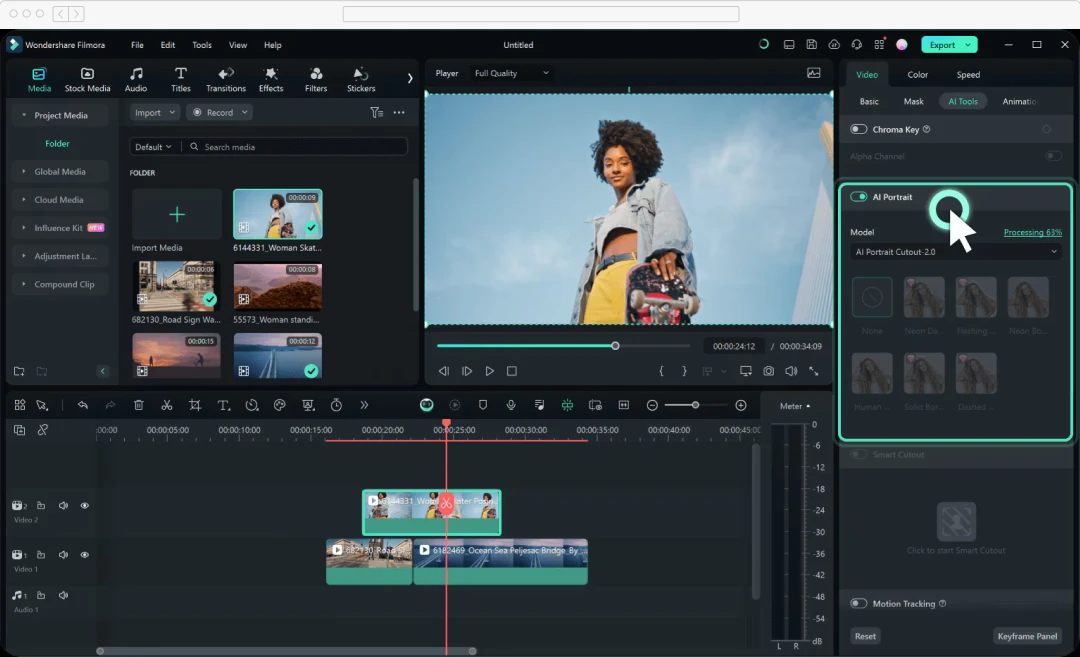The height and width of the screenshot is (657, 1080).
Task: Hide the Video 2 track with eye icon
Action: pyautogui.click(x=84, y=506)
